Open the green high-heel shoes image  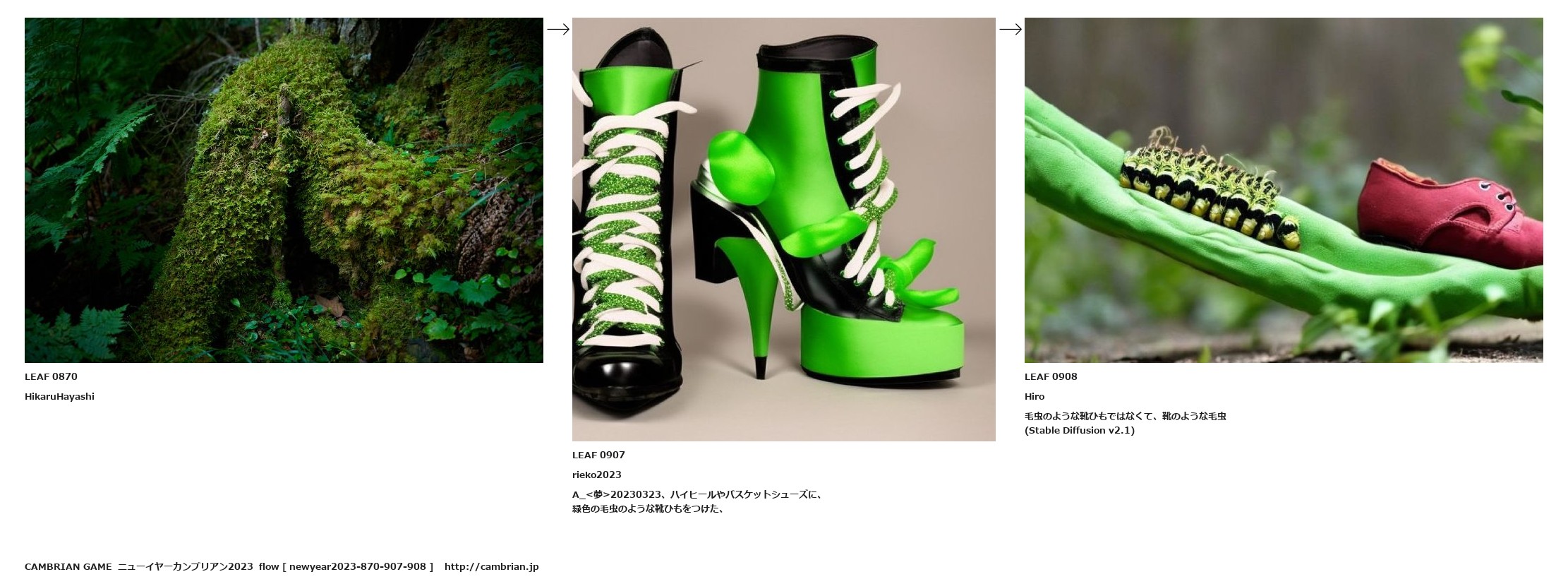coord(783,230)
